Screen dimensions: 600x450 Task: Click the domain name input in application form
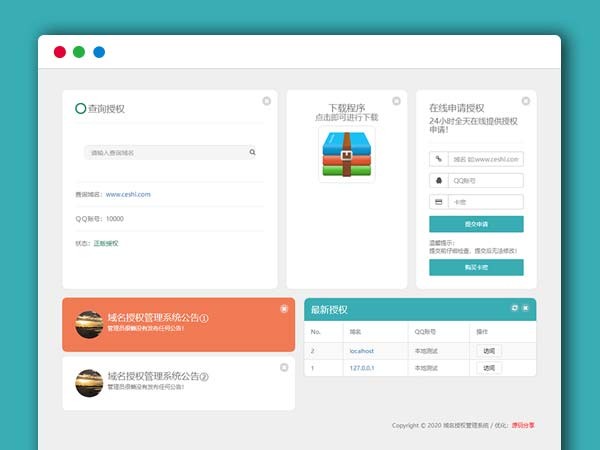[x=485, y=159]
